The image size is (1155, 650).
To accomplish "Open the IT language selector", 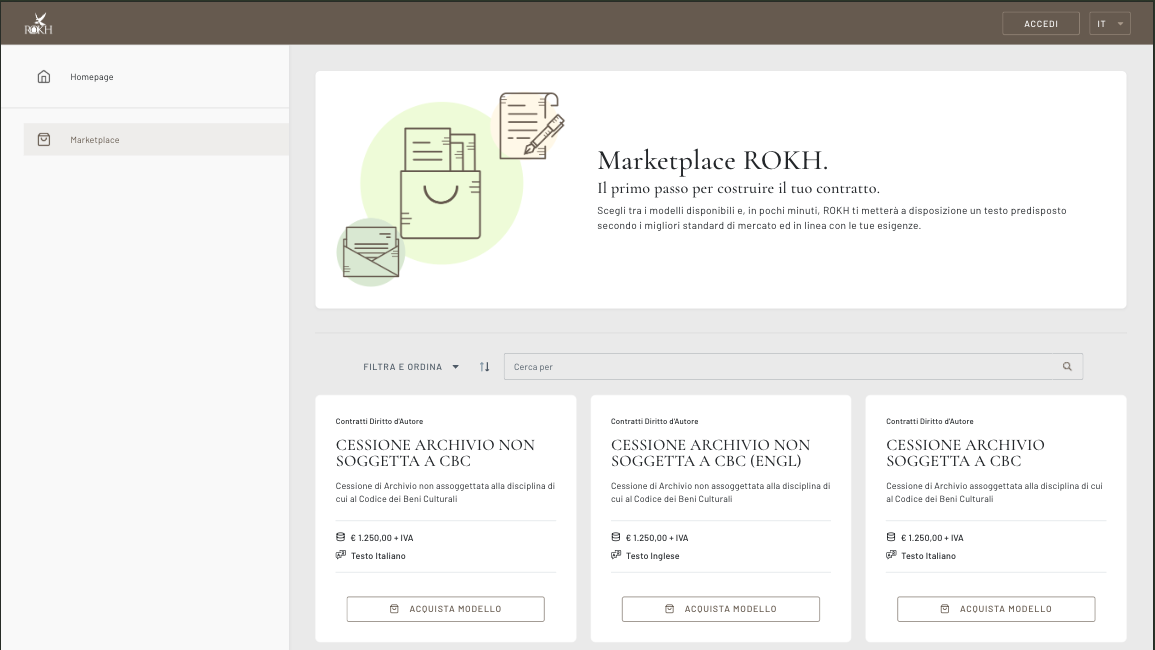I will (x=1110, y=23).
